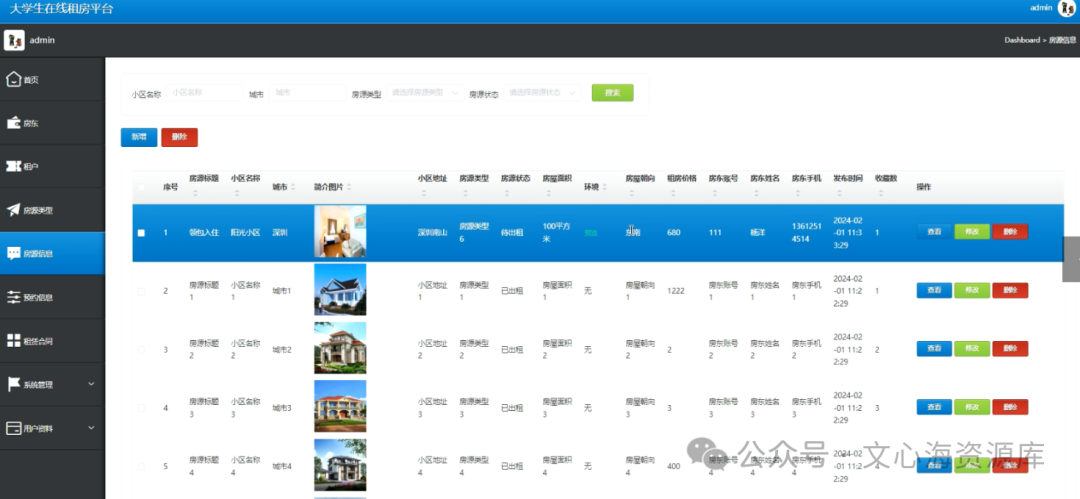This screenshot has height=499, width=1080.
Task: Click the 深圳南山 address cell
Action: 433,233
